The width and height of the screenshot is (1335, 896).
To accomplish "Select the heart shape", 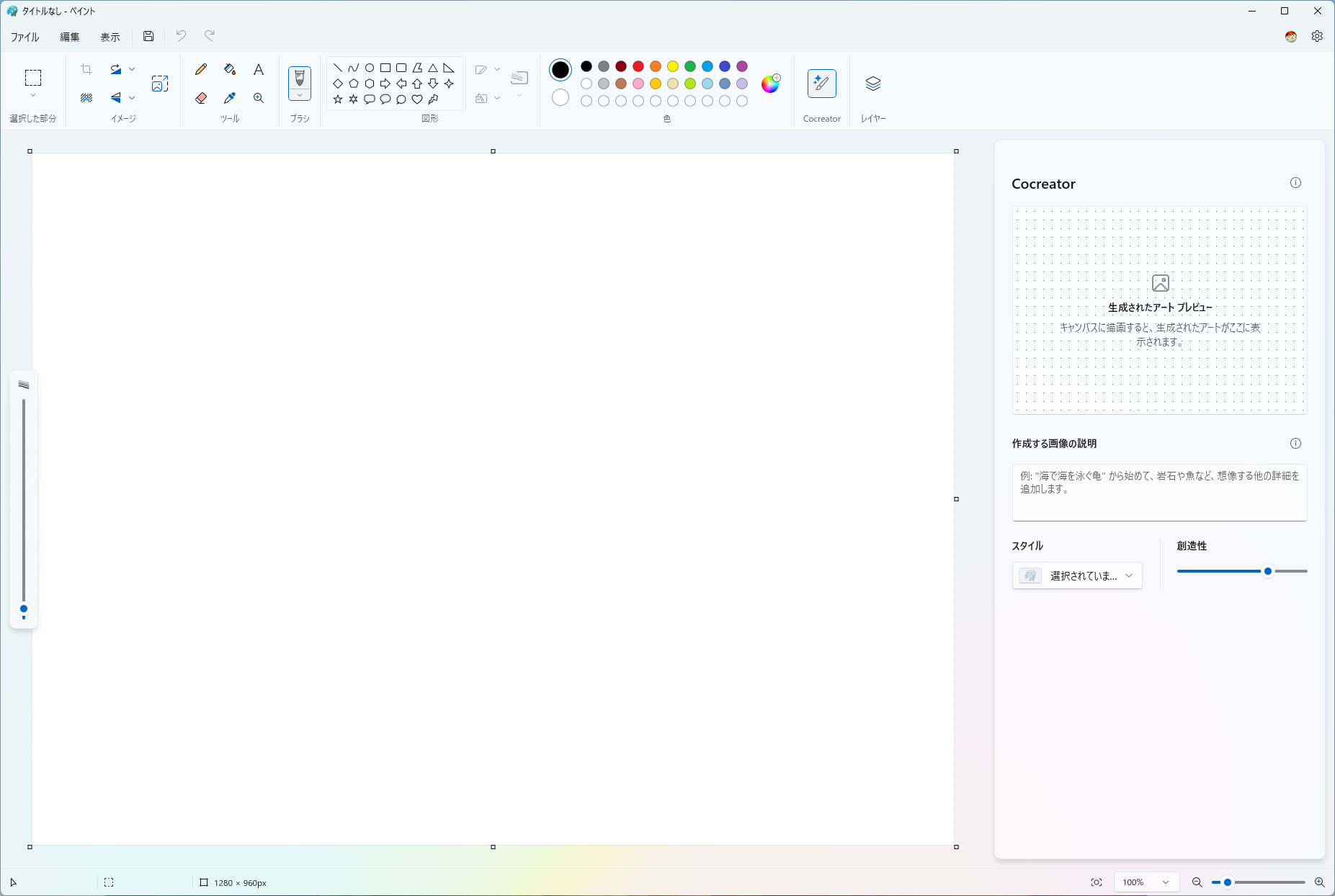I will coord(417,100).
